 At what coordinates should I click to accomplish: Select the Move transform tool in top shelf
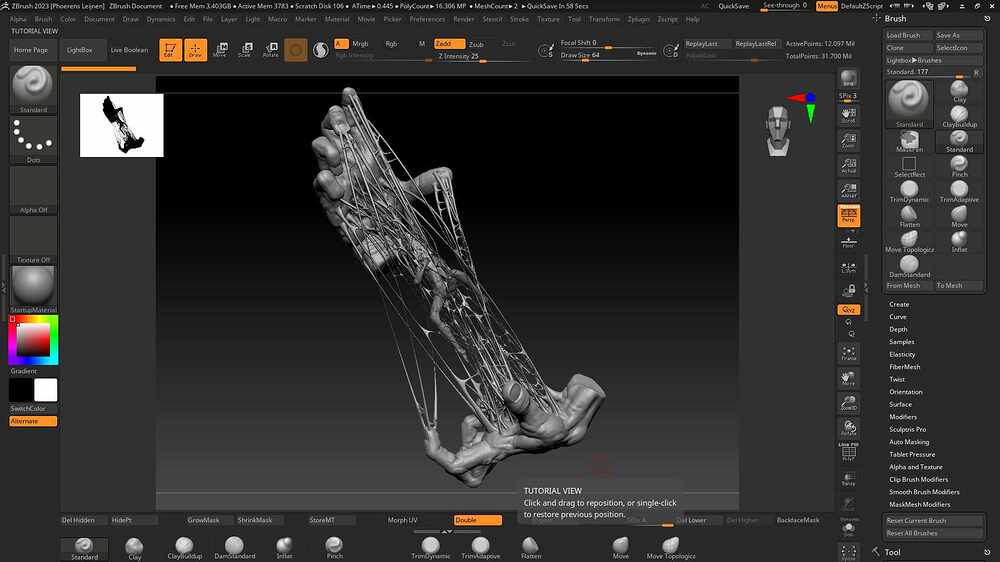coord(220,50)
